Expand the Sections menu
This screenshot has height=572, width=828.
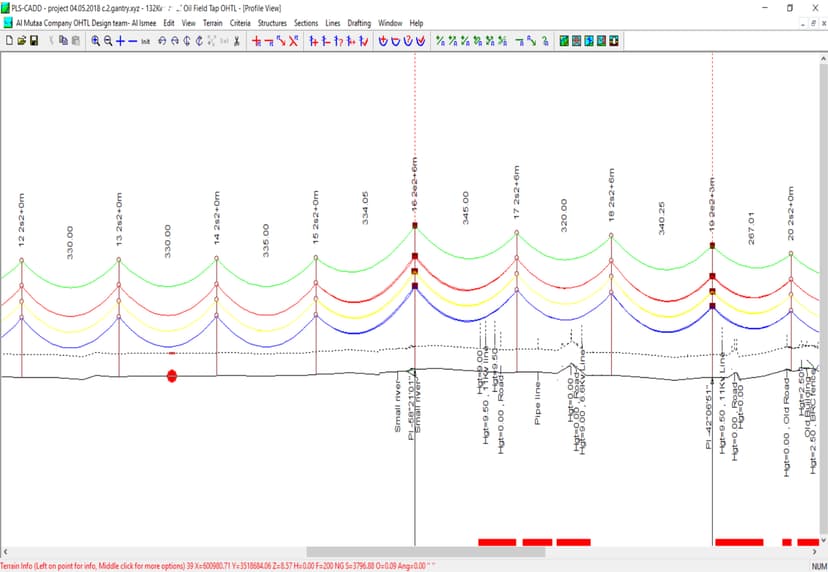[x=306, y=22]
